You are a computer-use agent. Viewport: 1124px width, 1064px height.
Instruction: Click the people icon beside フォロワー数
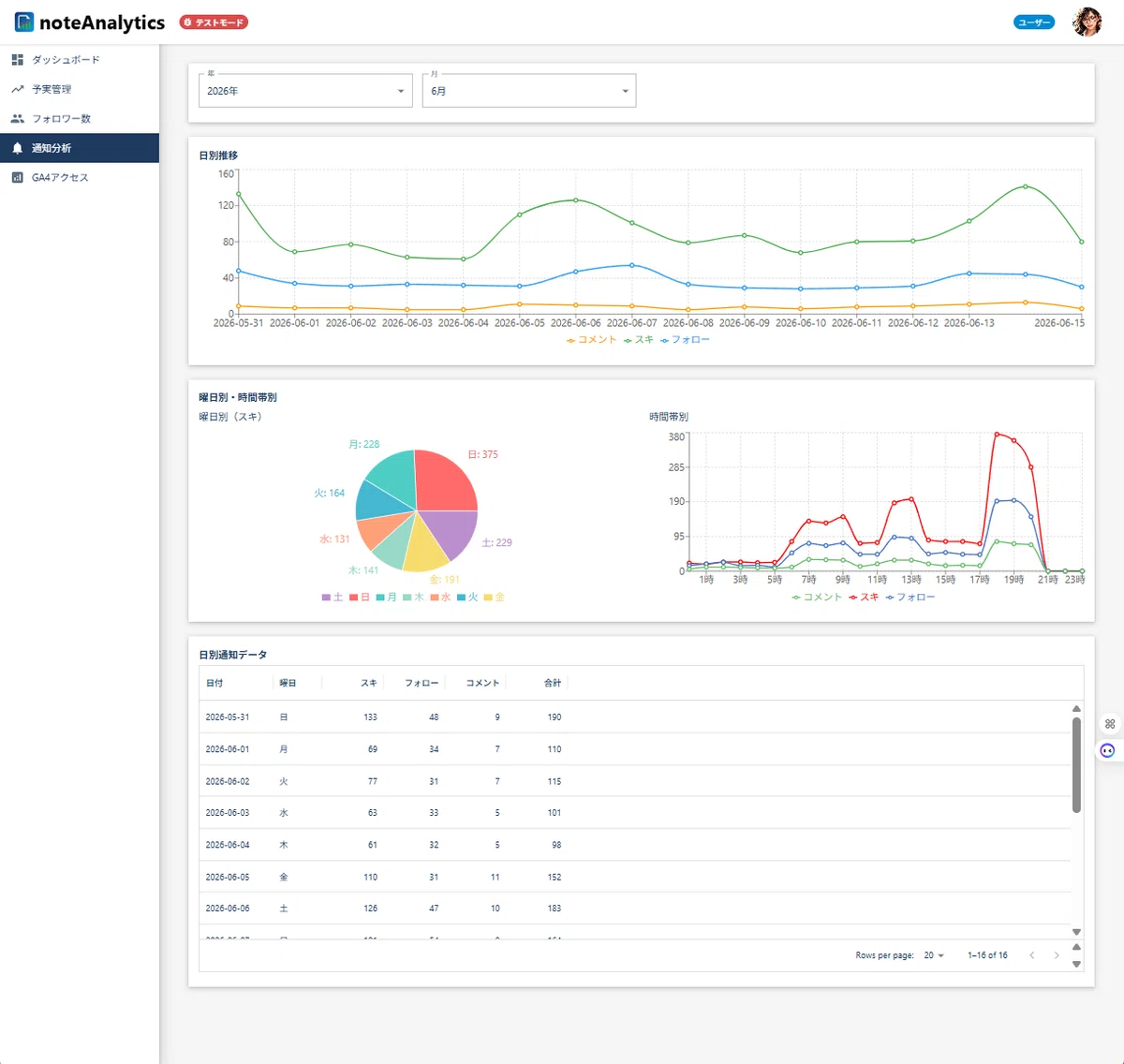(17, 119)
